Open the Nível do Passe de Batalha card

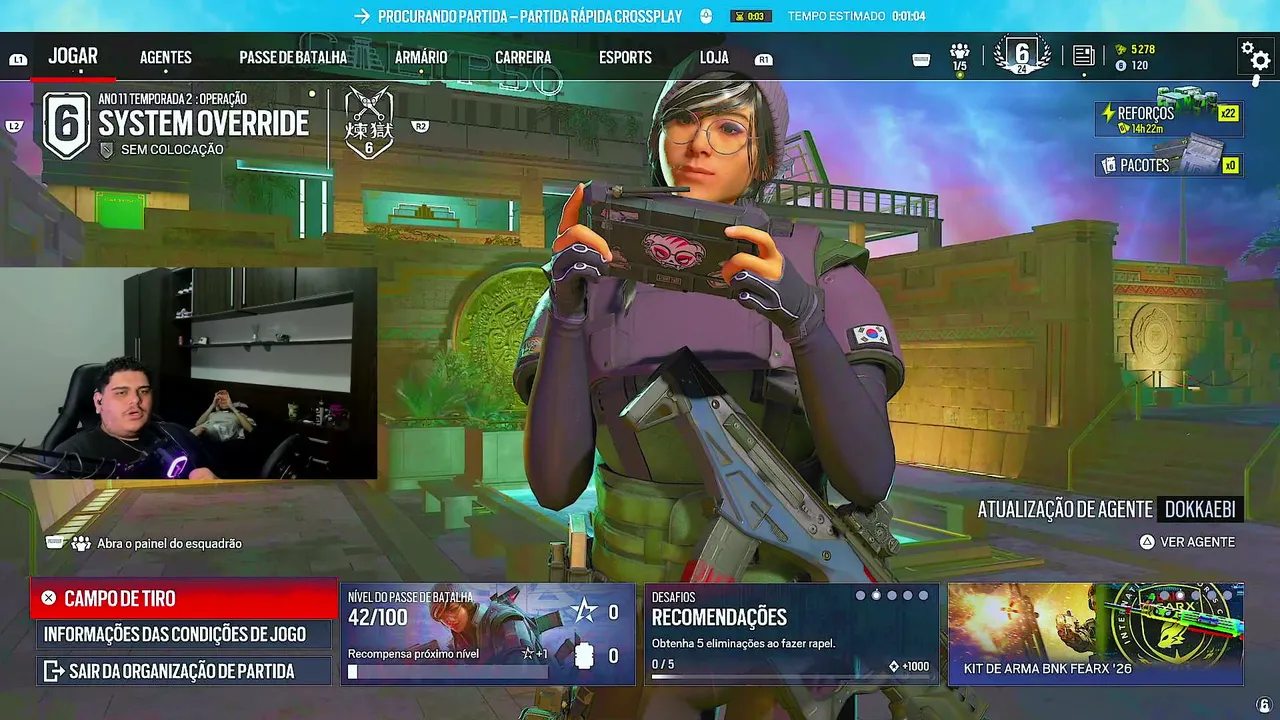488,634
